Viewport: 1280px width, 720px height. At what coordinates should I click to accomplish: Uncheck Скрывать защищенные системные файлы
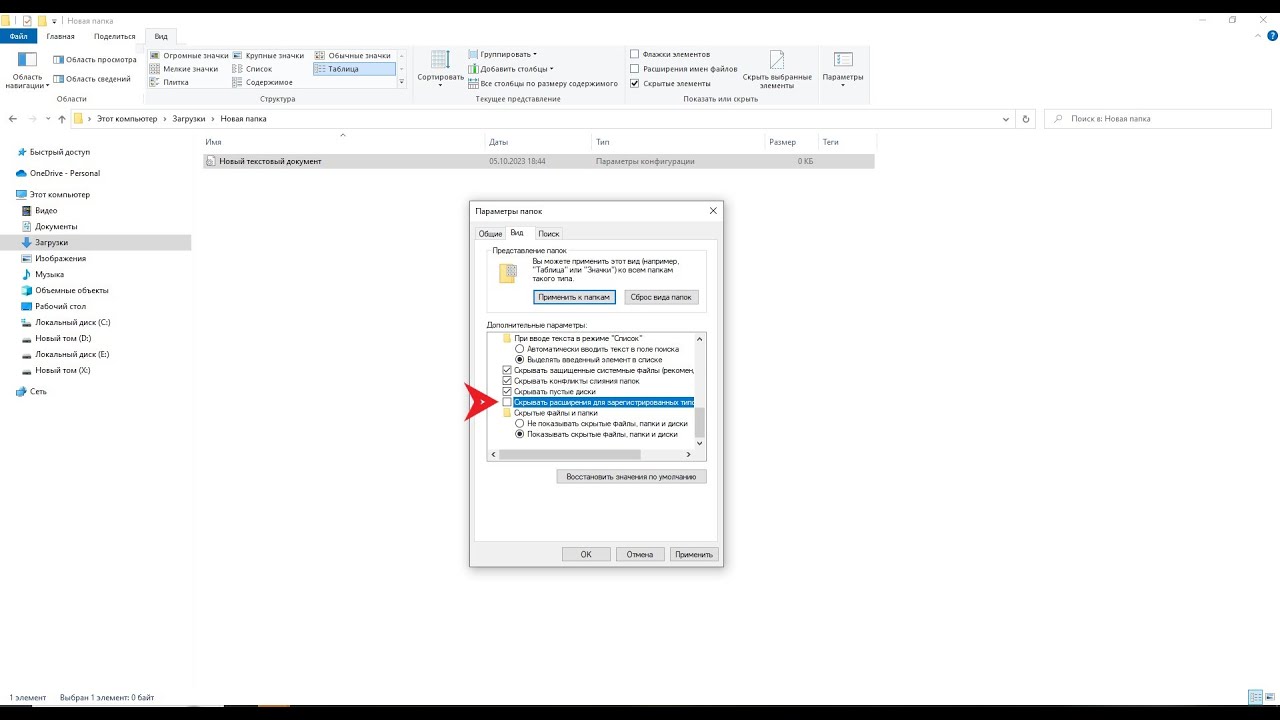[x=507, y=370]
